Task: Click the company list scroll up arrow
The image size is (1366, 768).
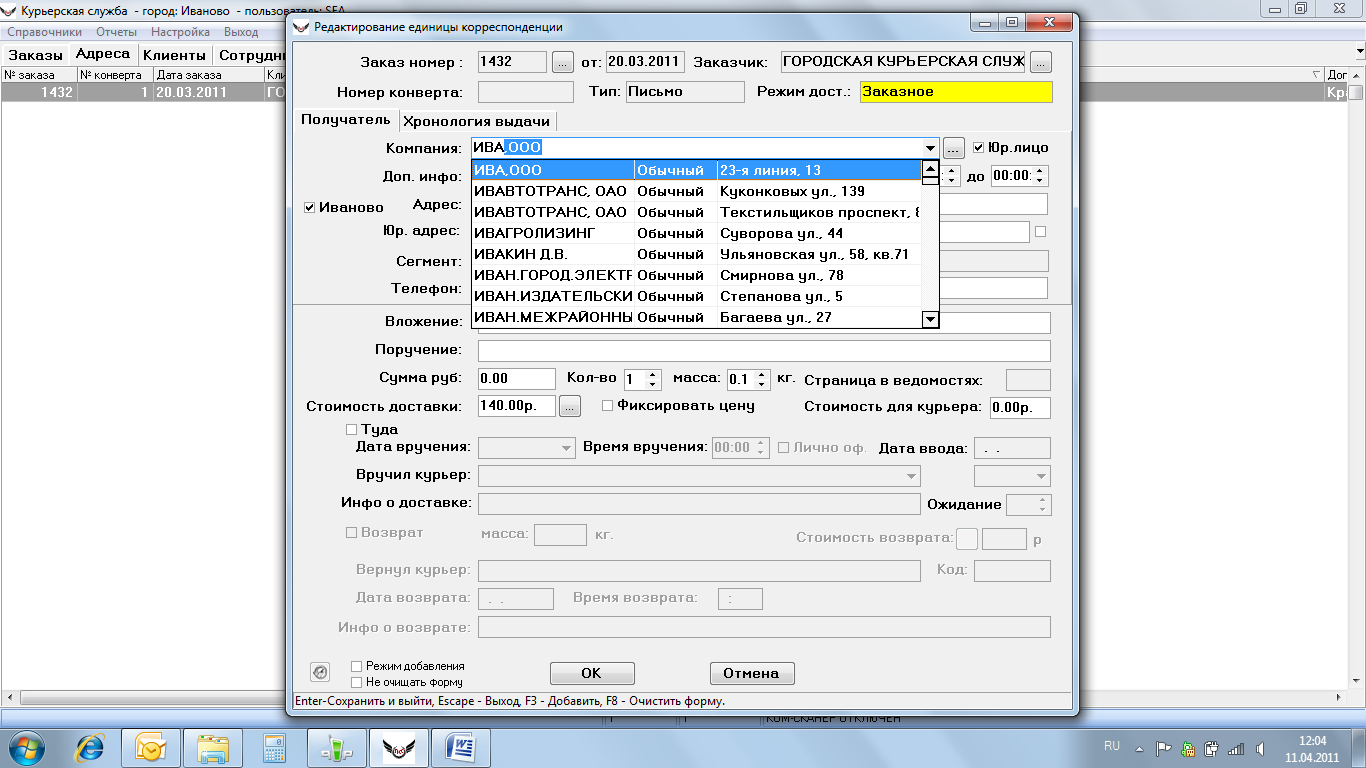Action: coord(930,169)
